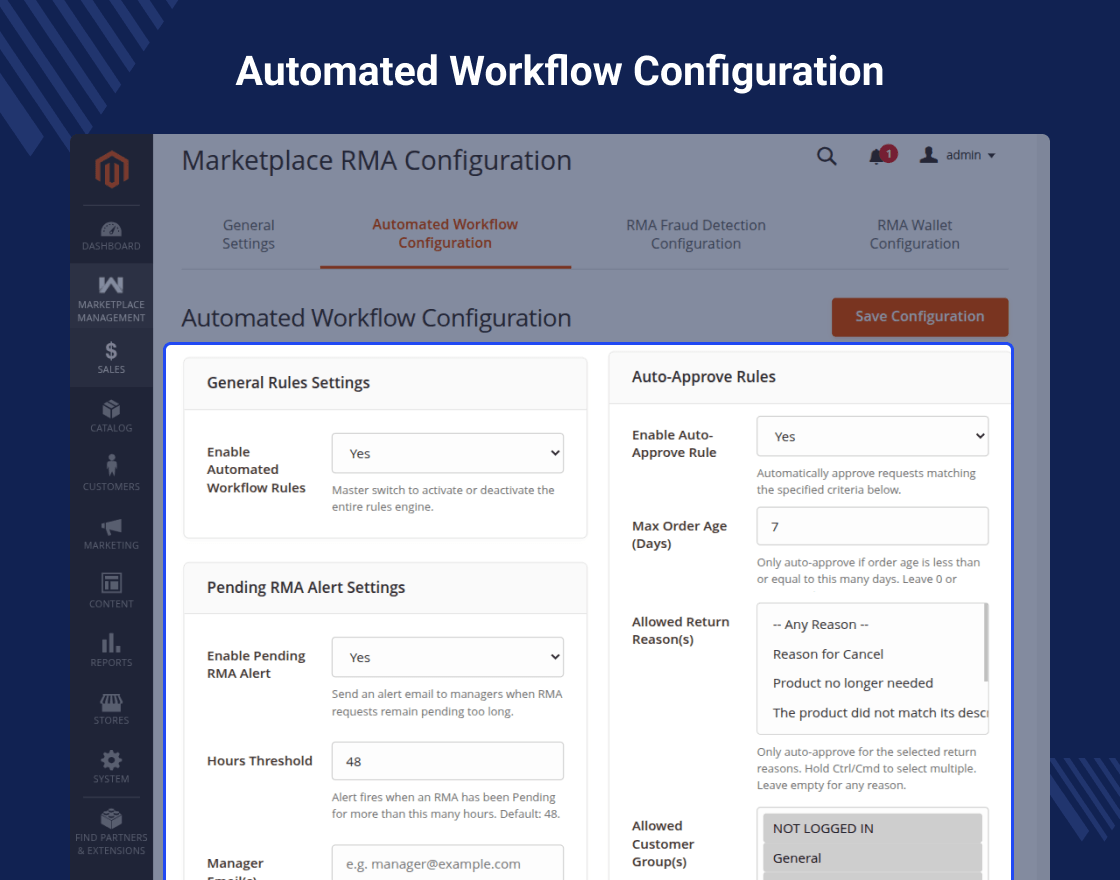This screenshot has width=1120, height=880.
Task: Switch to RMA Wallet Configuration tab
Action: (914, 234)
